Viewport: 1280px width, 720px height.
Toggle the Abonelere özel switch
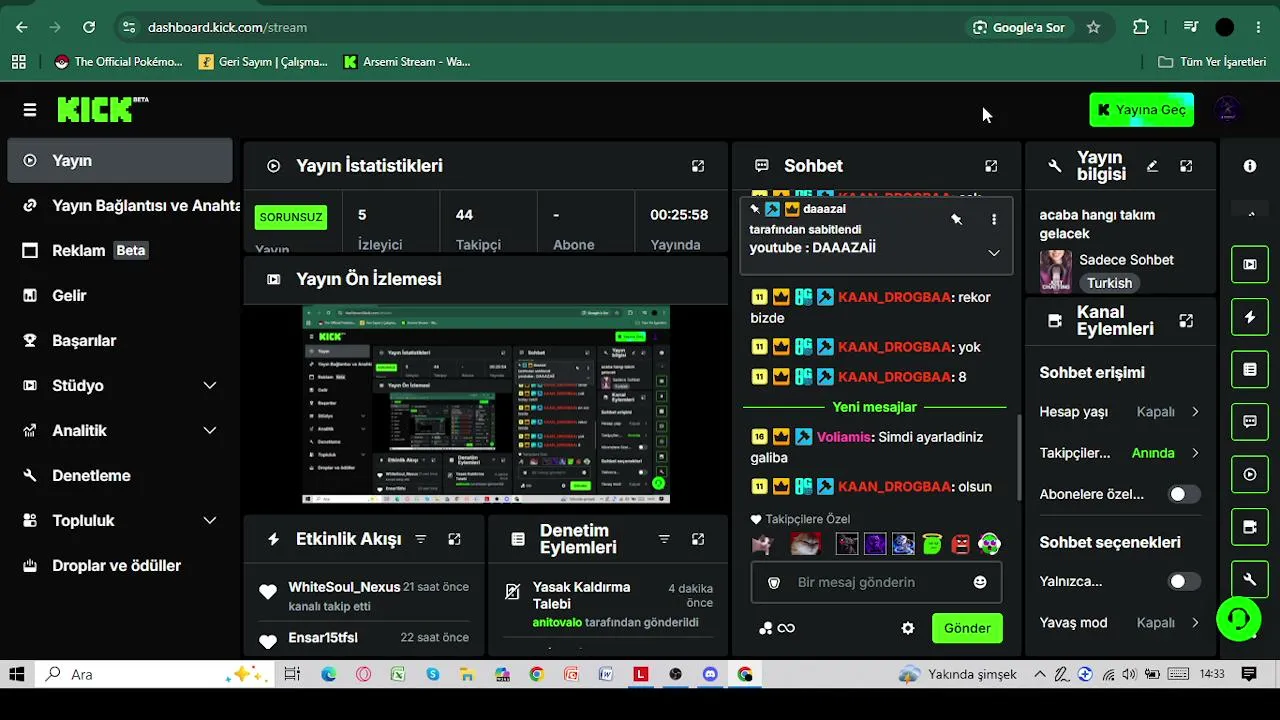click(x=1184, y=494)
